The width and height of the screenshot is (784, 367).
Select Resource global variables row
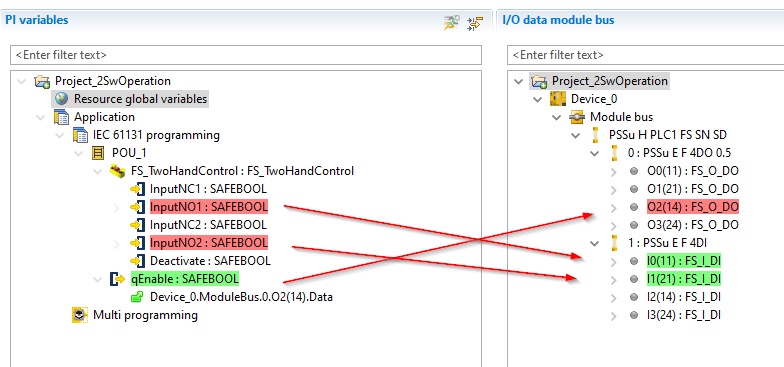[140, 99]
